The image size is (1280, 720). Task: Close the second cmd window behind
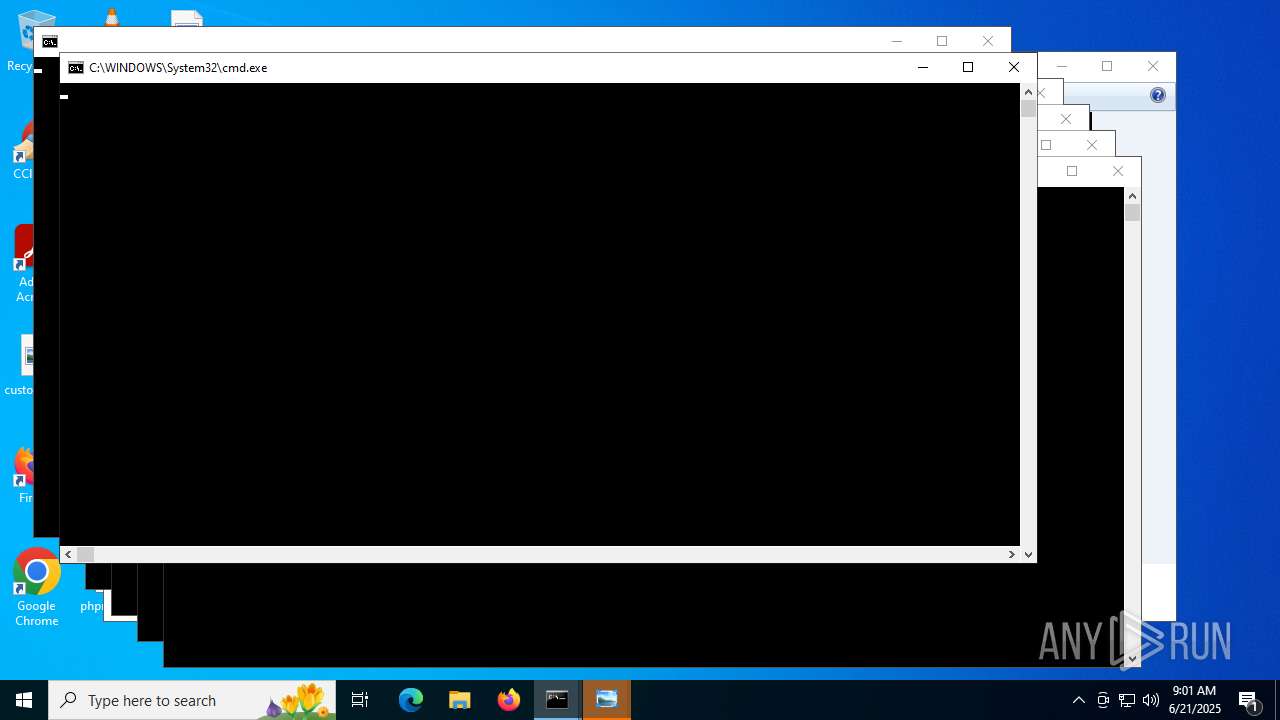tap(987, 41)
